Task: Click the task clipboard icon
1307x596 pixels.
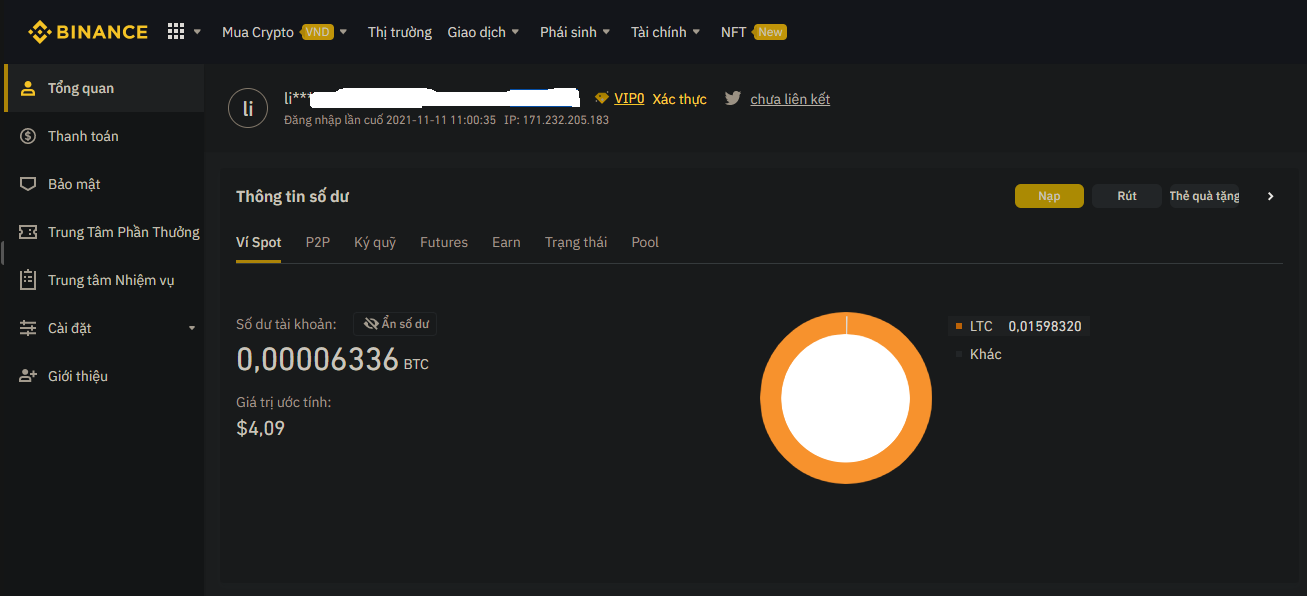Action: (x=28, y=280)
